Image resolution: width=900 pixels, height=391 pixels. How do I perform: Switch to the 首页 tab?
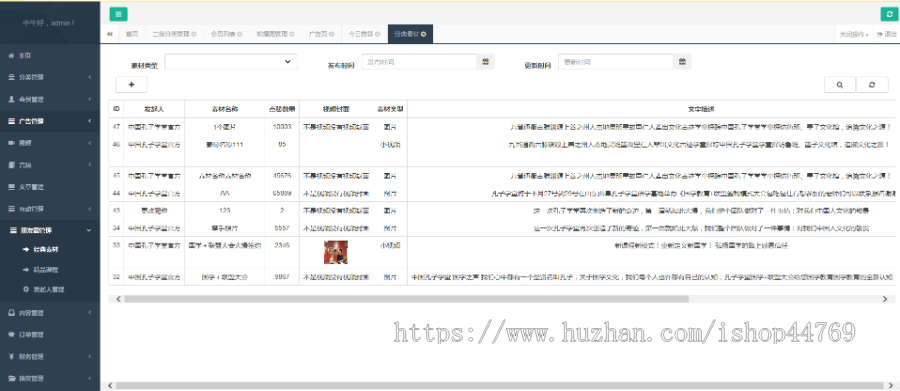(132, 34)
